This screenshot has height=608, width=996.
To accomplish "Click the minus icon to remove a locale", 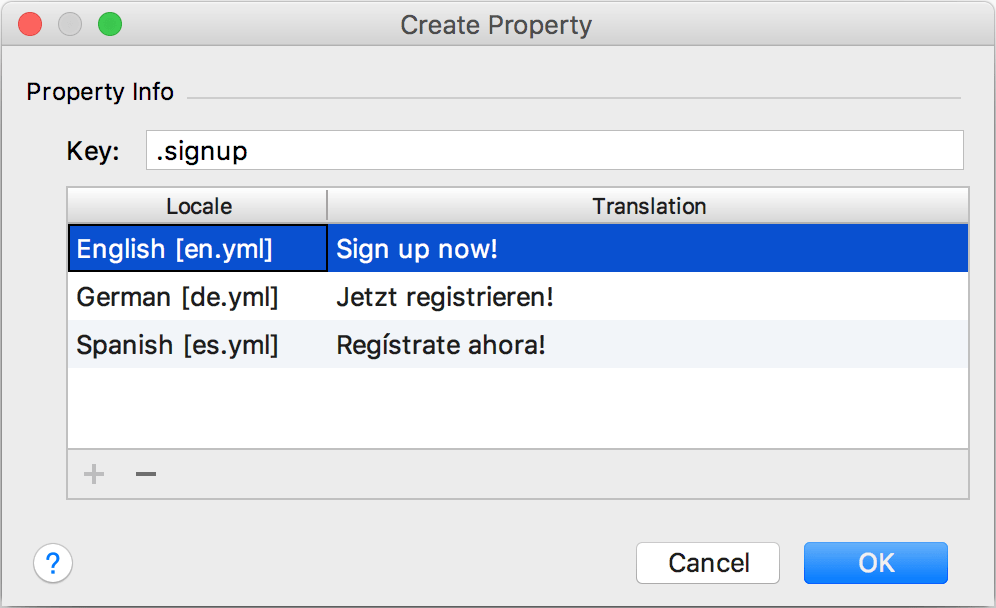I will pyautogui.click(x=145, y=474).
